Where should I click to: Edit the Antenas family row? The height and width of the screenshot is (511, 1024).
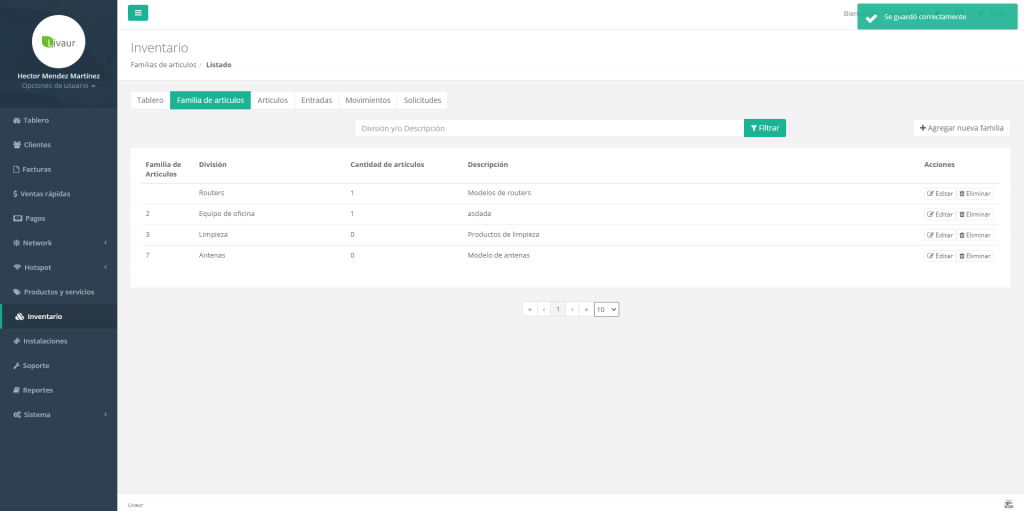tap(940, 256)
